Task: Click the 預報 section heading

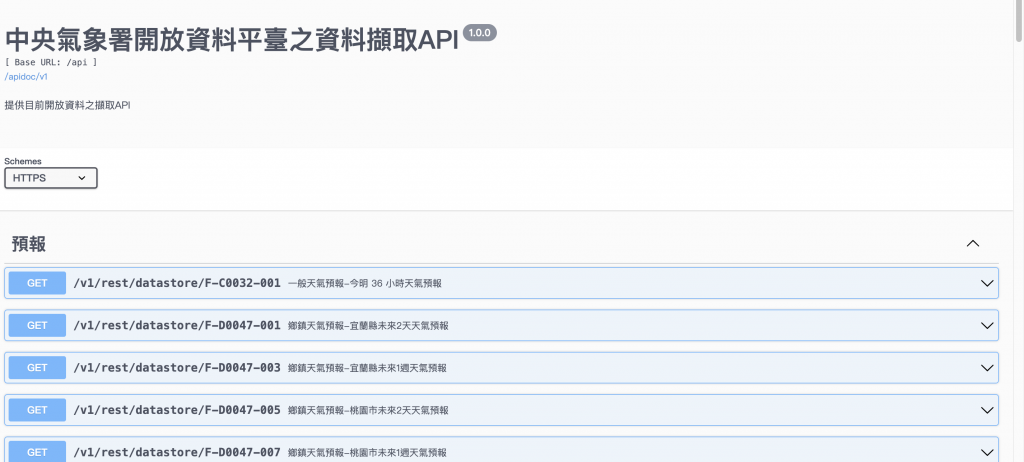Action: click(x=29, y=244)
